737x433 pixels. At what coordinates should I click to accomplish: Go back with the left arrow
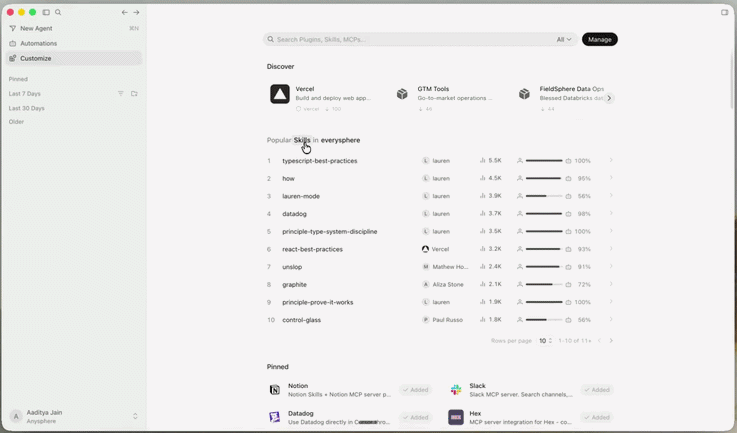pos(125,12)
